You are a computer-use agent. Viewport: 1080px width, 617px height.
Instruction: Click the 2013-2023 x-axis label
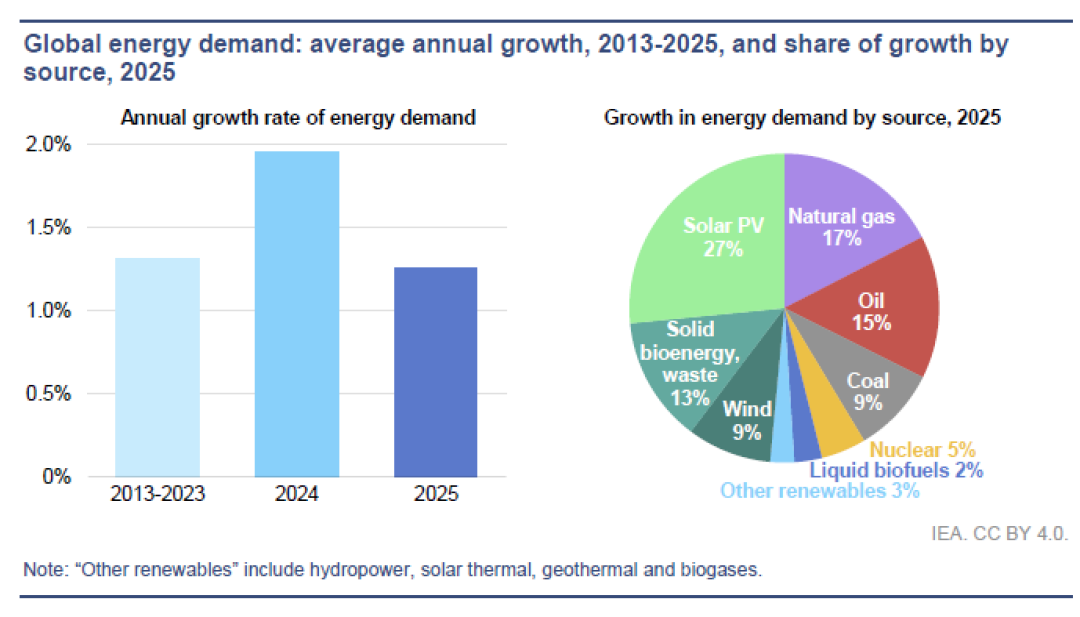click(158, 494)
